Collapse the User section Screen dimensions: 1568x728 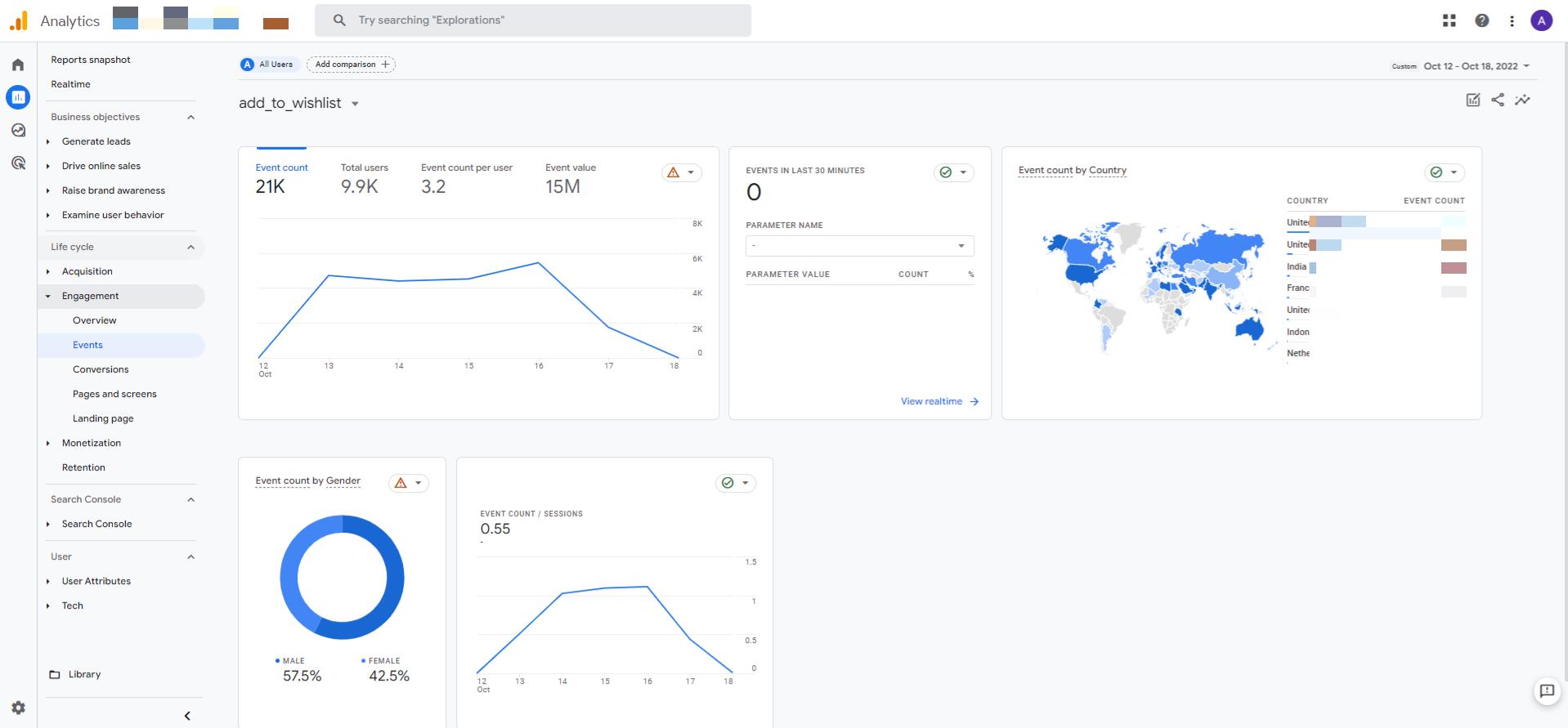(190, 556)
